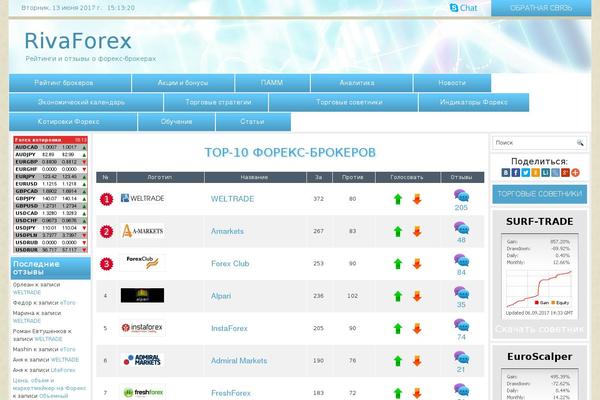The image size is (600, 400).
Task: Vote down Amarkets with orange arrow
Action: [x=417, y=232]
